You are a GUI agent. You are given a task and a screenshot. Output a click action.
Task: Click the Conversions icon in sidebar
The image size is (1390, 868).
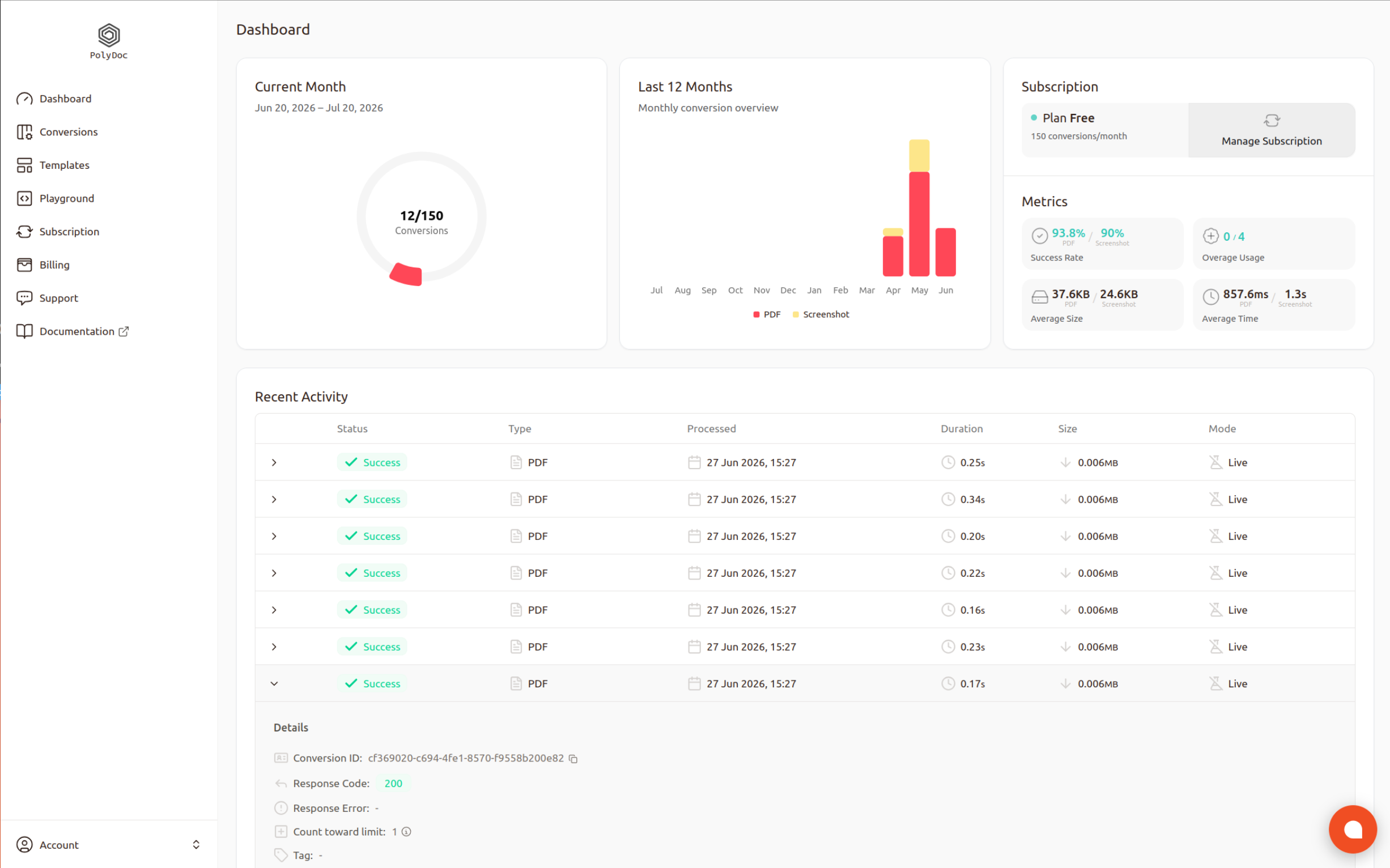(24, 132)
